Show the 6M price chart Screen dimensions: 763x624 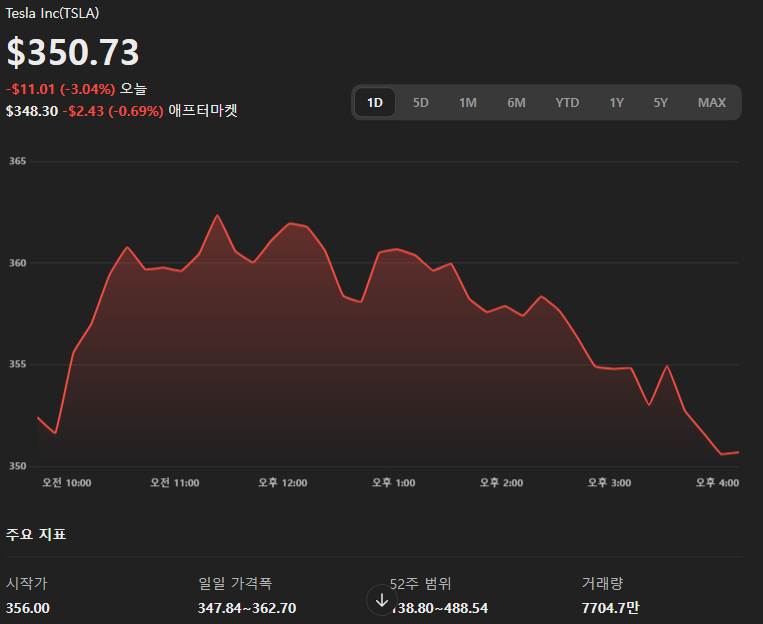pyautogui.click(x=516, y=103)
